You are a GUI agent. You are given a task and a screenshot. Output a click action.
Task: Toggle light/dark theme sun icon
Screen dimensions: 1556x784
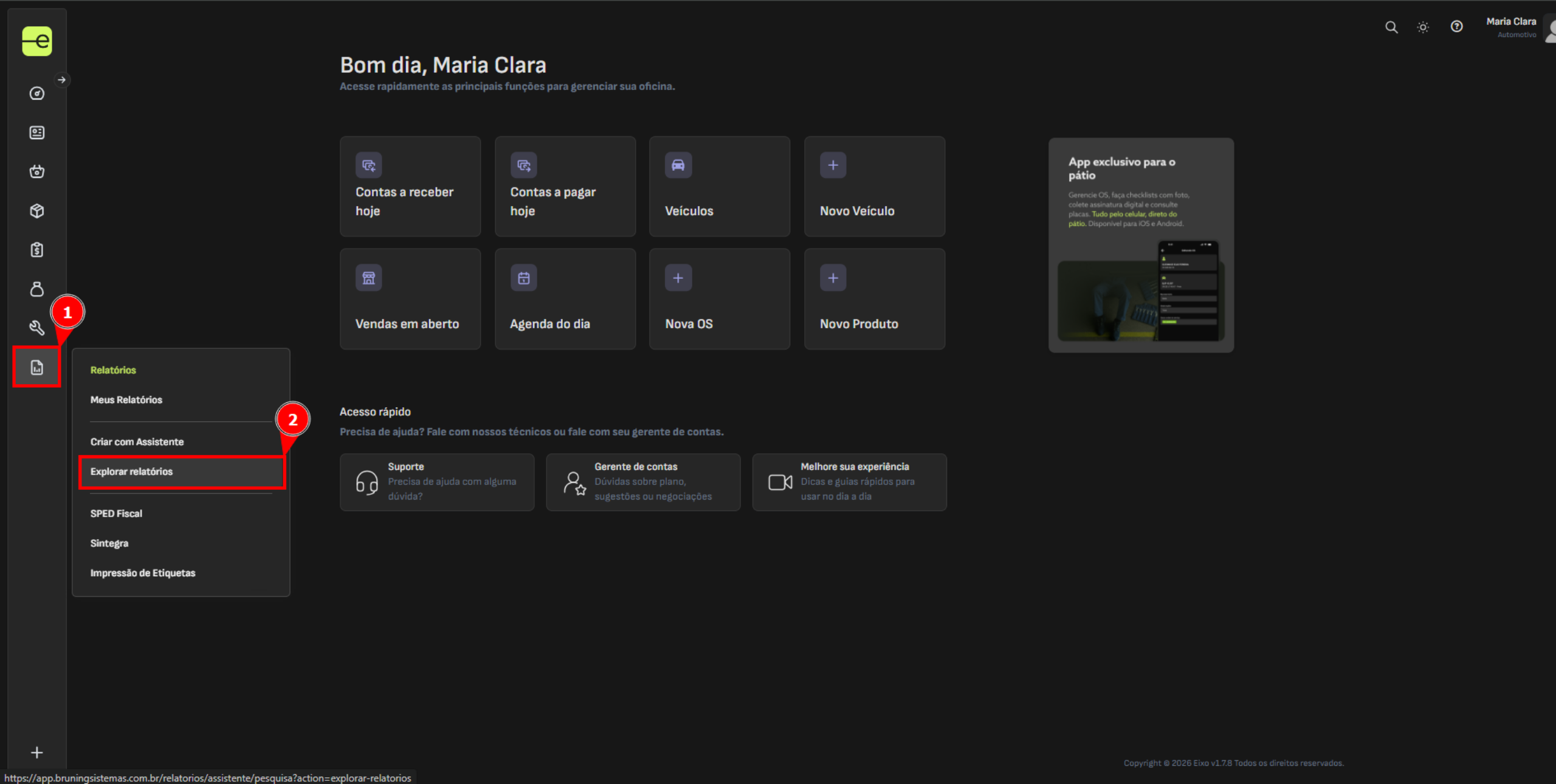pyautogui.click(x=1423, y=27)
